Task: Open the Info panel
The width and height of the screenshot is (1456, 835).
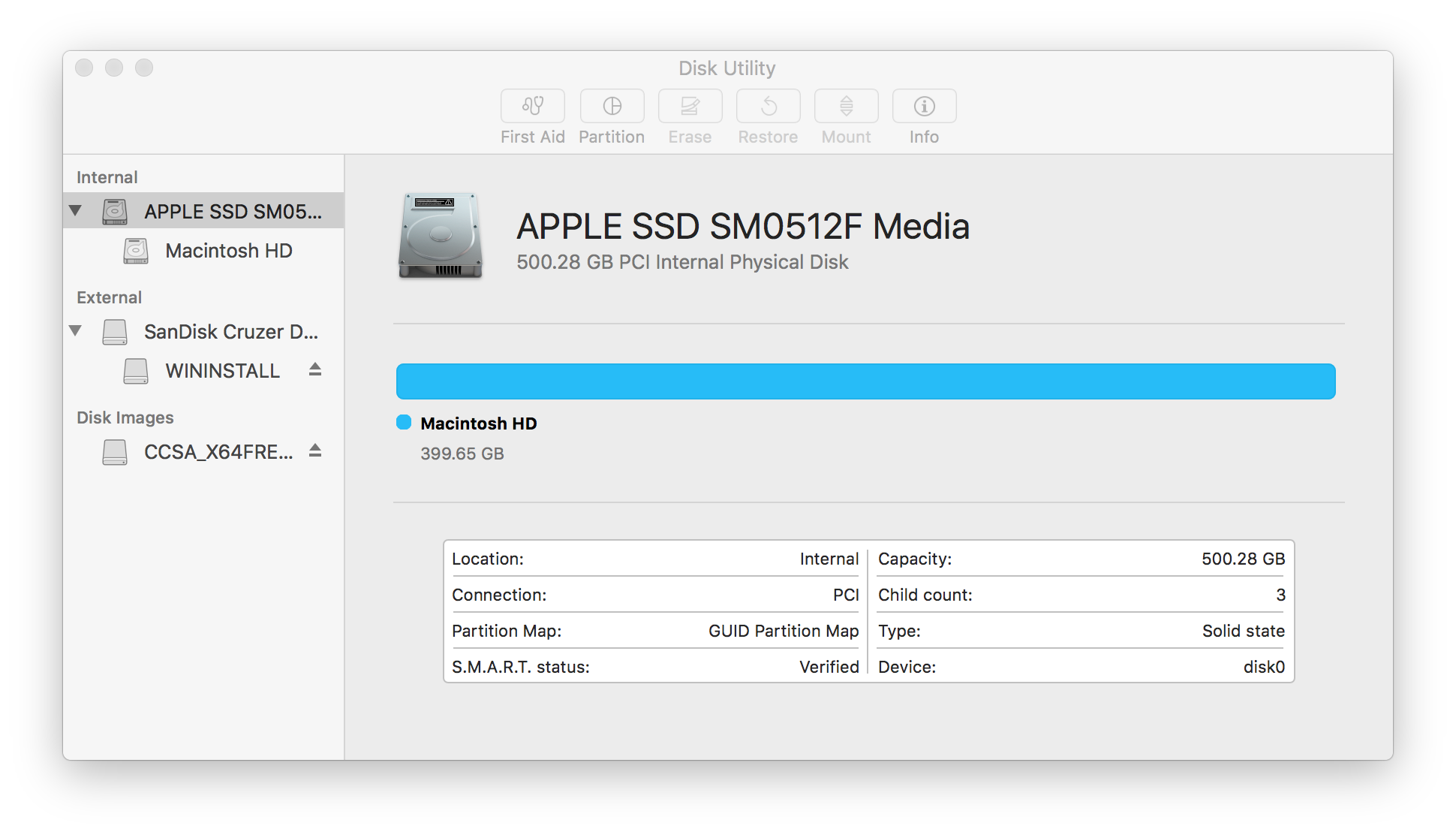Action: coord(923,106)
